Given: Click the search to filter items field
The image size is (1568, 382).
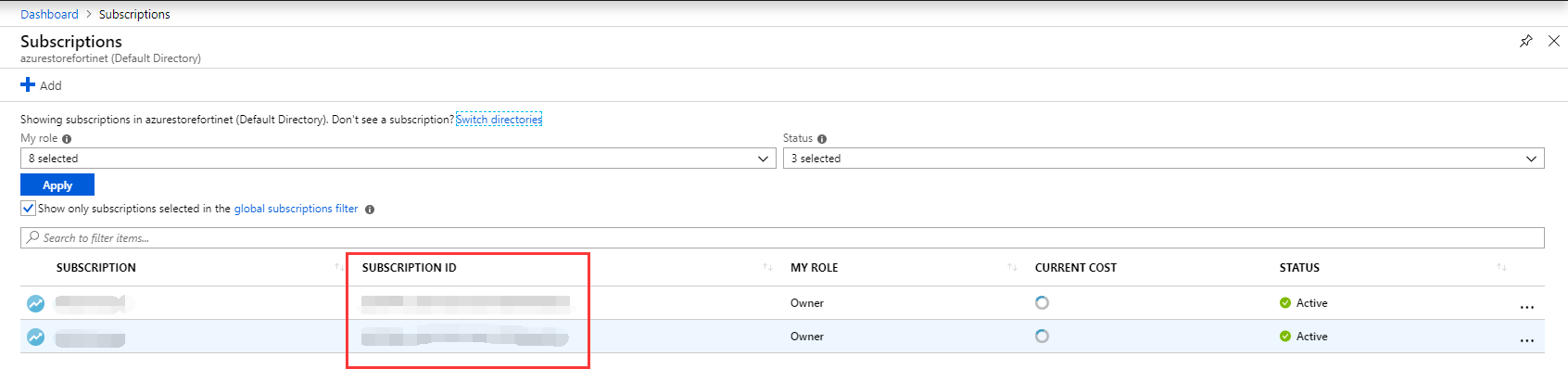Looking at the screenshot, I should [x=781, y=238].
